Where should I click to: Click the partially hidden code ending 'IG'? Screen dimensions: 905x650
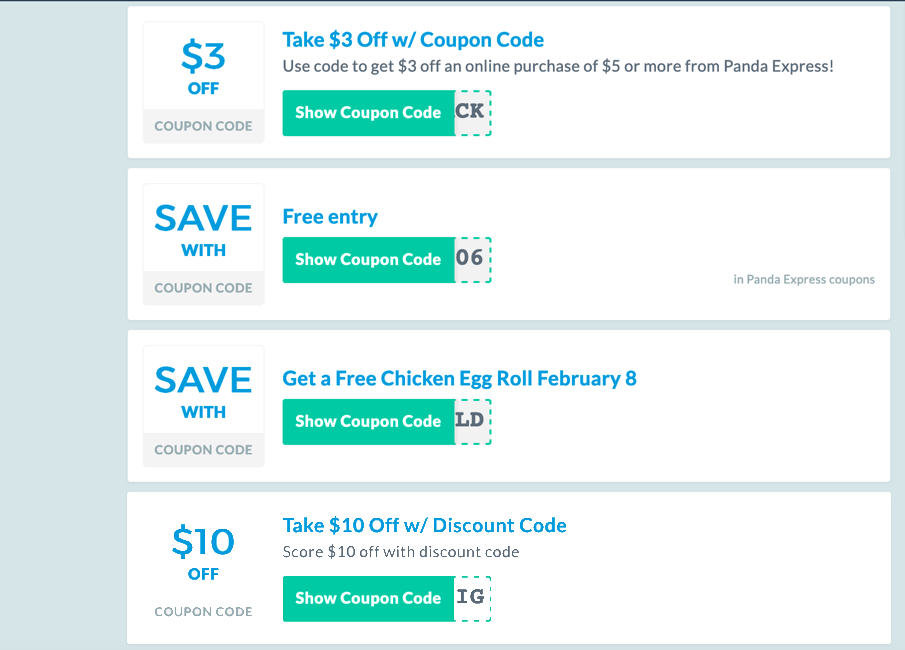pyautogui.click(x=471, y=599)
